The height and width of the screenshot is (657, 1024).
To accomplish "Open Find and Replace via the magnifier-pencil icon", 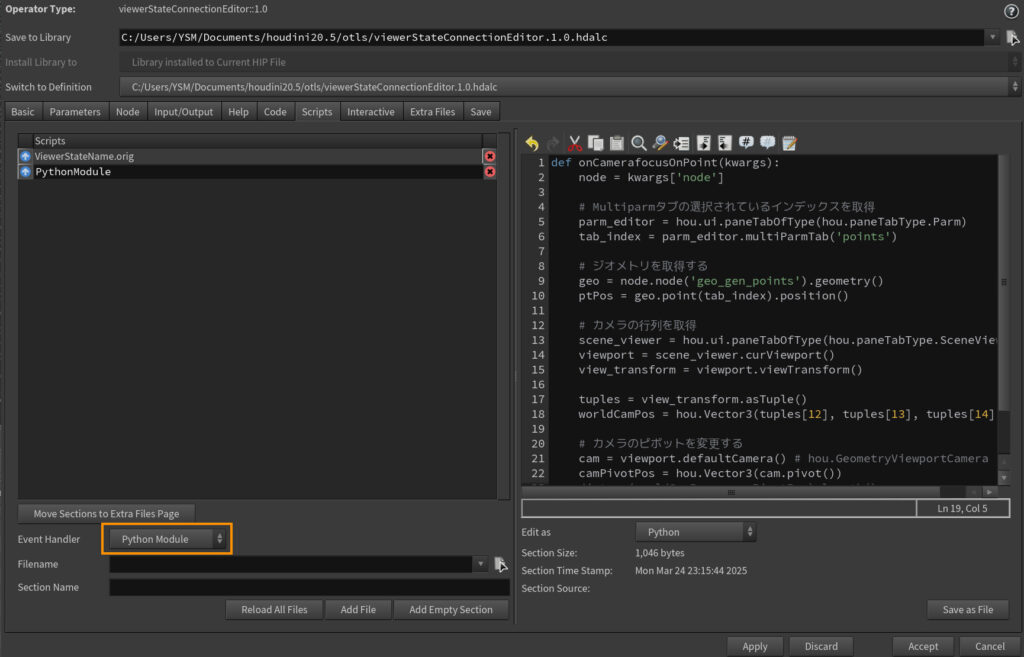I will (660, 143).
